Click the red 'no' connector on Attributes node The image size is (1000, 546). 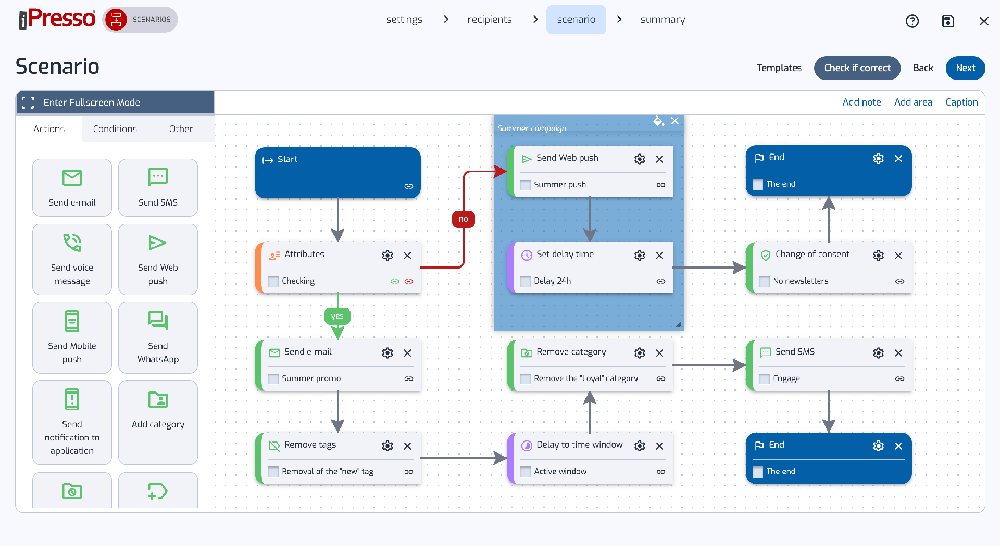tap(409, 281)
